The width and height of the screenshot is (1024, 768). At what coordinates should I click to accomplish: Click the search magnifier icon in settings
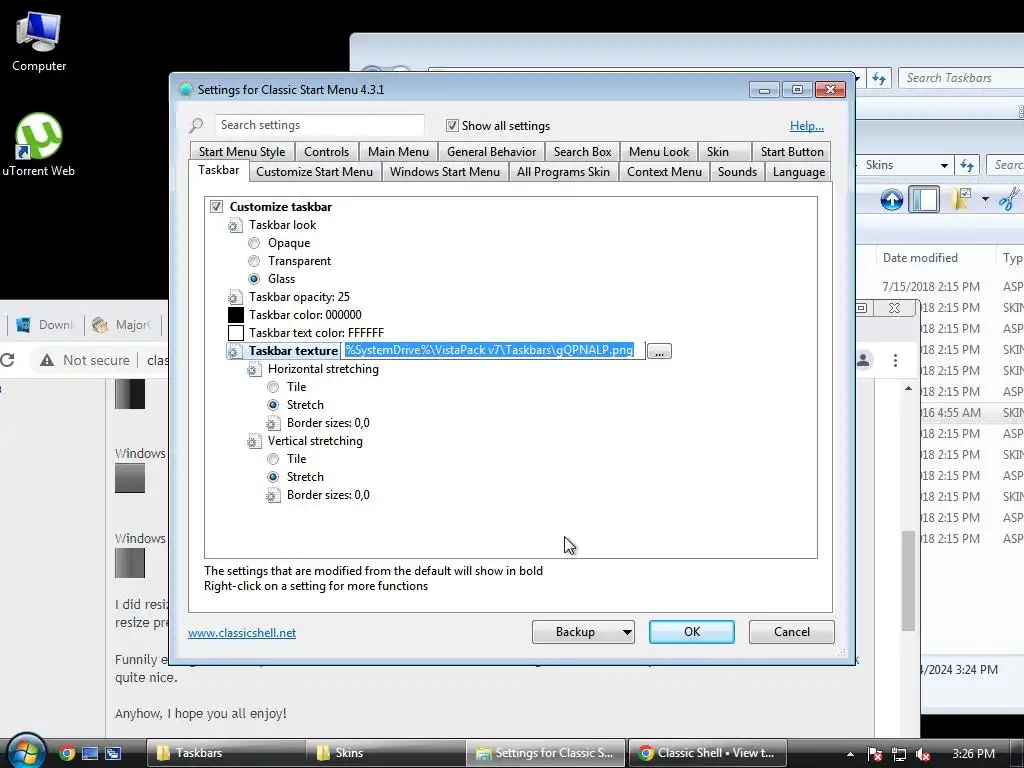pyautogui.click(x=197, y=125)
